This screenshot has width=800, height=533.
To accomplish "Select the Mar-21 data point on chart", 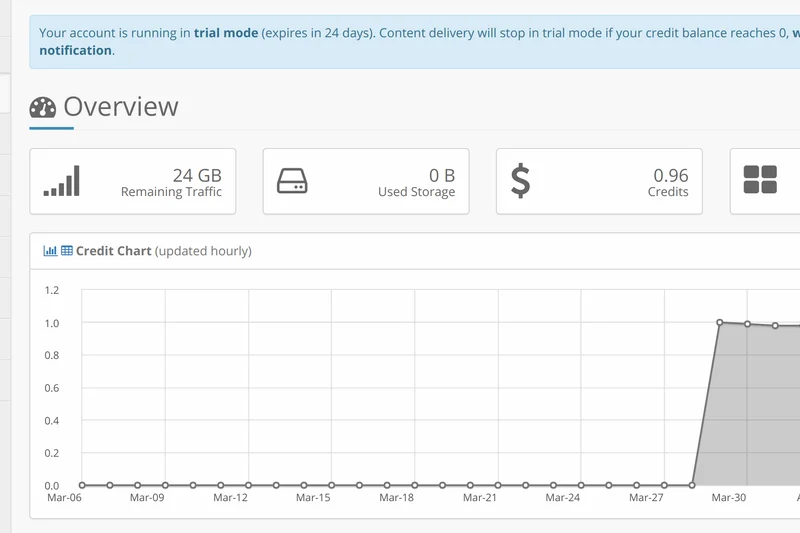I will pos(498,485).
